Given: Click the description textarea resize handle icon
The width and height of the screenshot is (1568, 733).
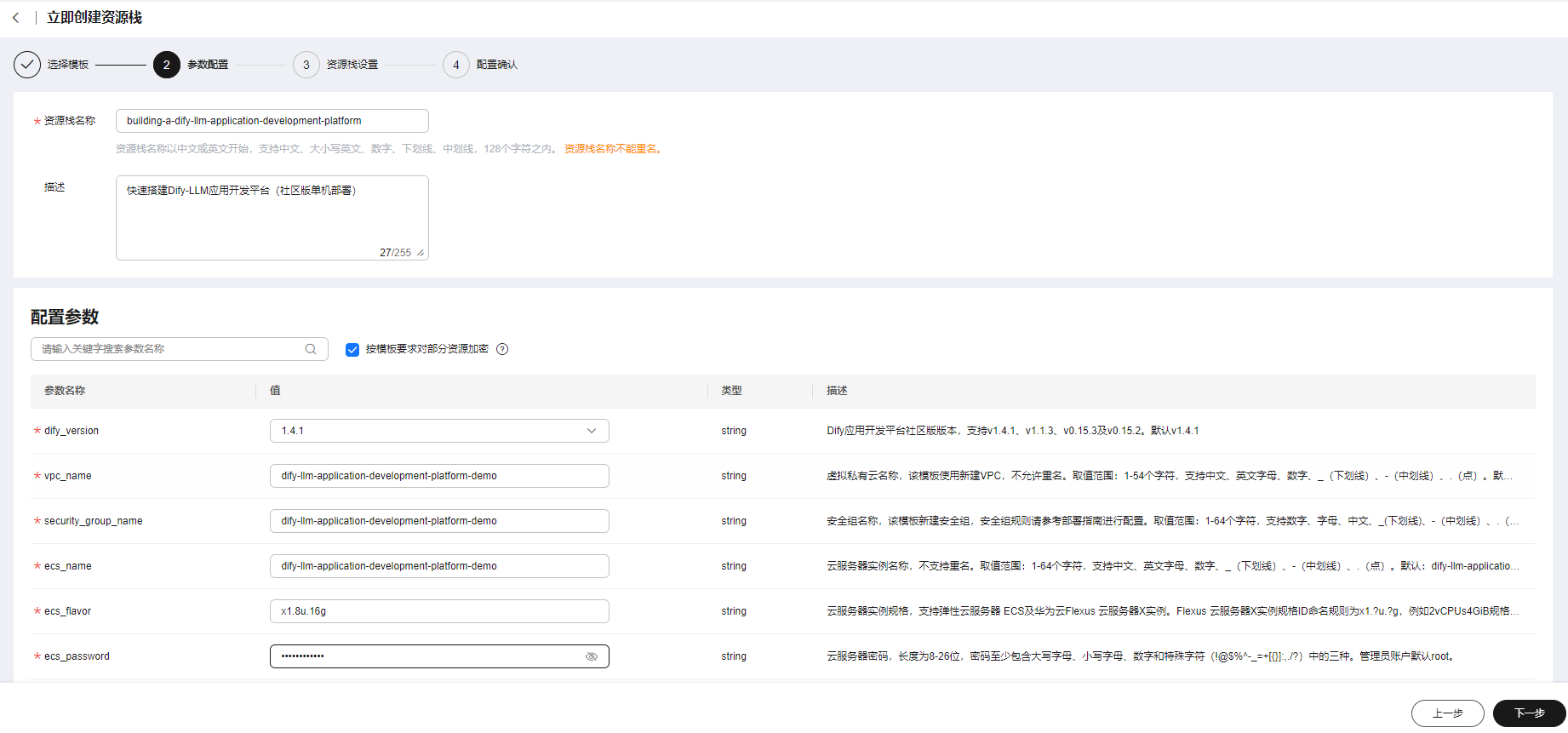Looking at the screenshot, I should (421, 253).
